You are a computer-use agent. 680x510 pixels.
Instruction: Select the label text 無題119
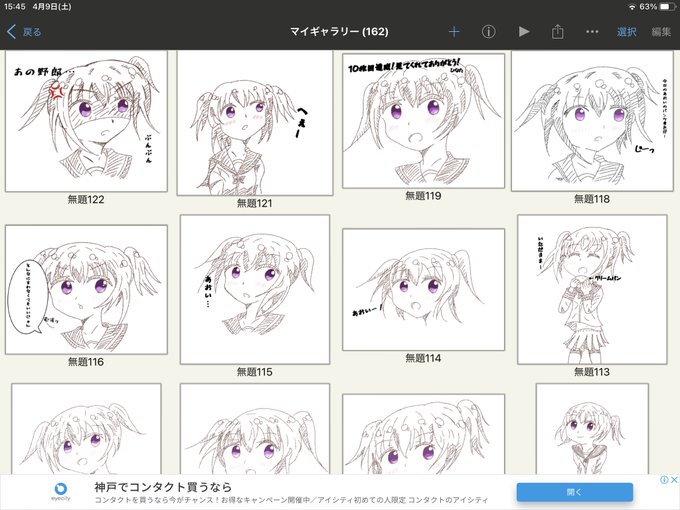[x=423, y=196]
